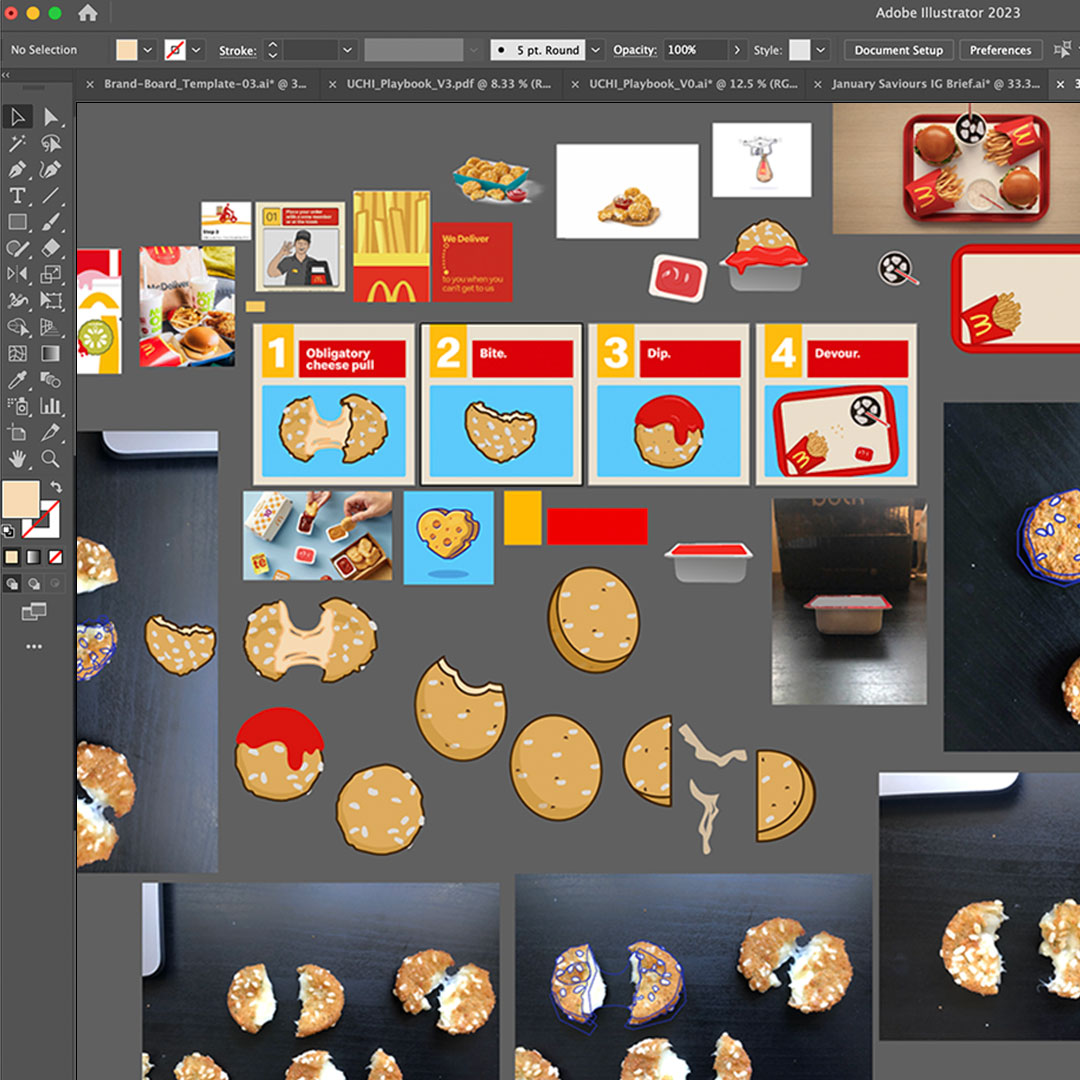Switch to UCHI_Playbook_V0.ai tab

[x=693, y=84]
